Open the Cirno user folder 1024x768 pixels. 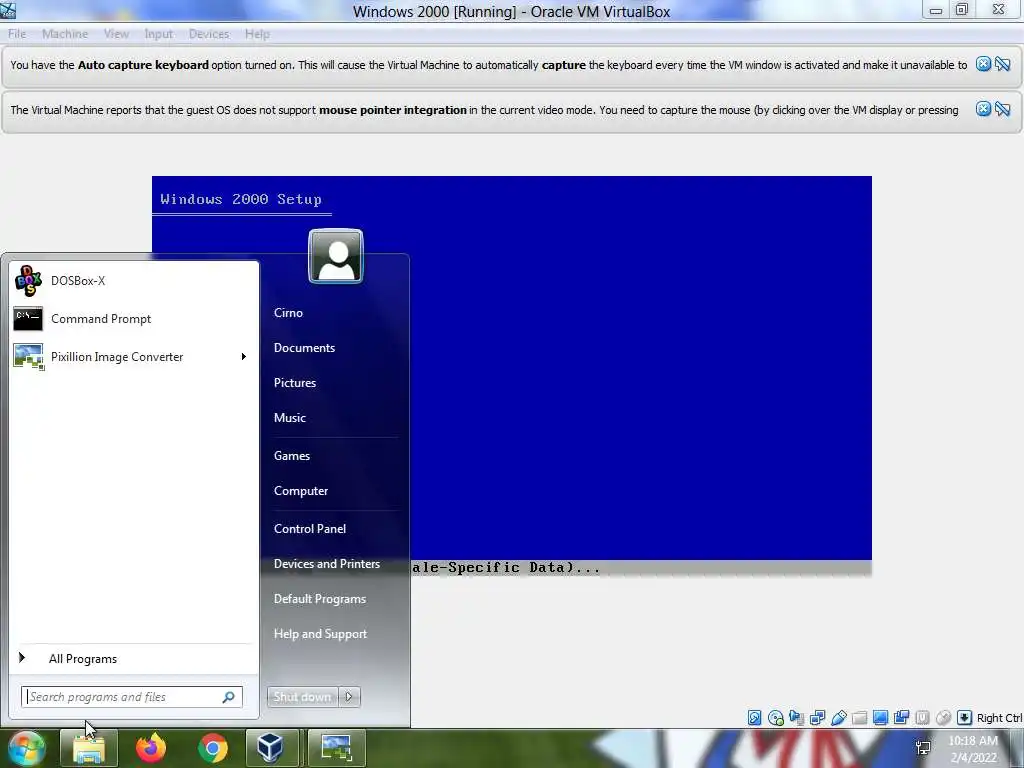[x=288, y=313]
